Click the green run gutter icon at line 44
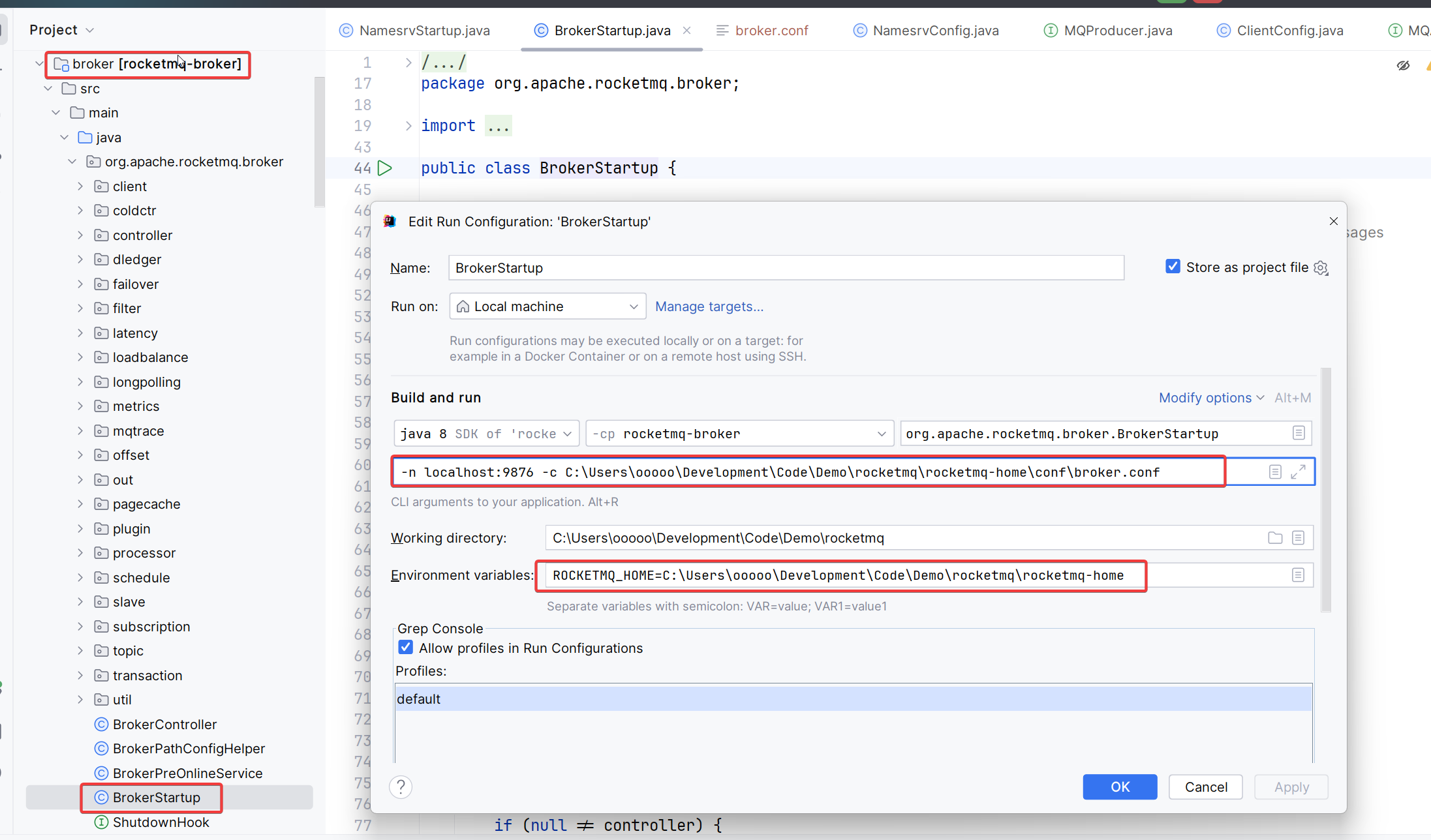1431x840 pixels. (x=385, y=168)
